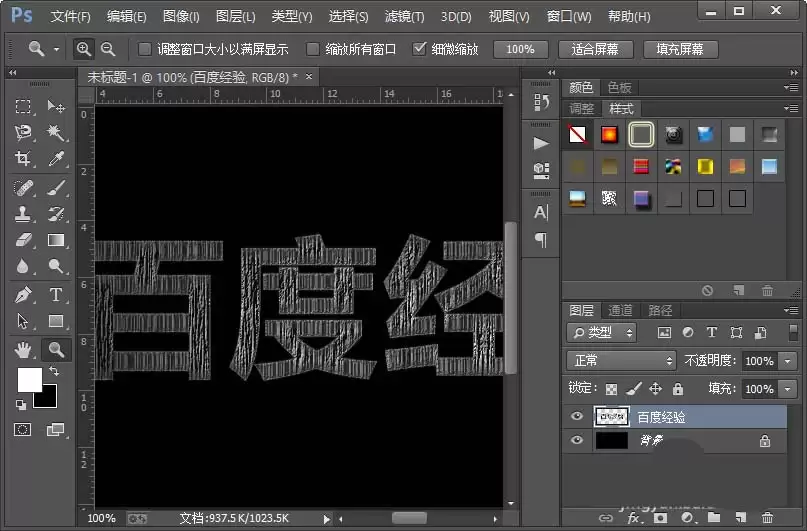The image size is (807, 531).
Task: Open the blend mode 正常 dropdown
Action: 621,361
